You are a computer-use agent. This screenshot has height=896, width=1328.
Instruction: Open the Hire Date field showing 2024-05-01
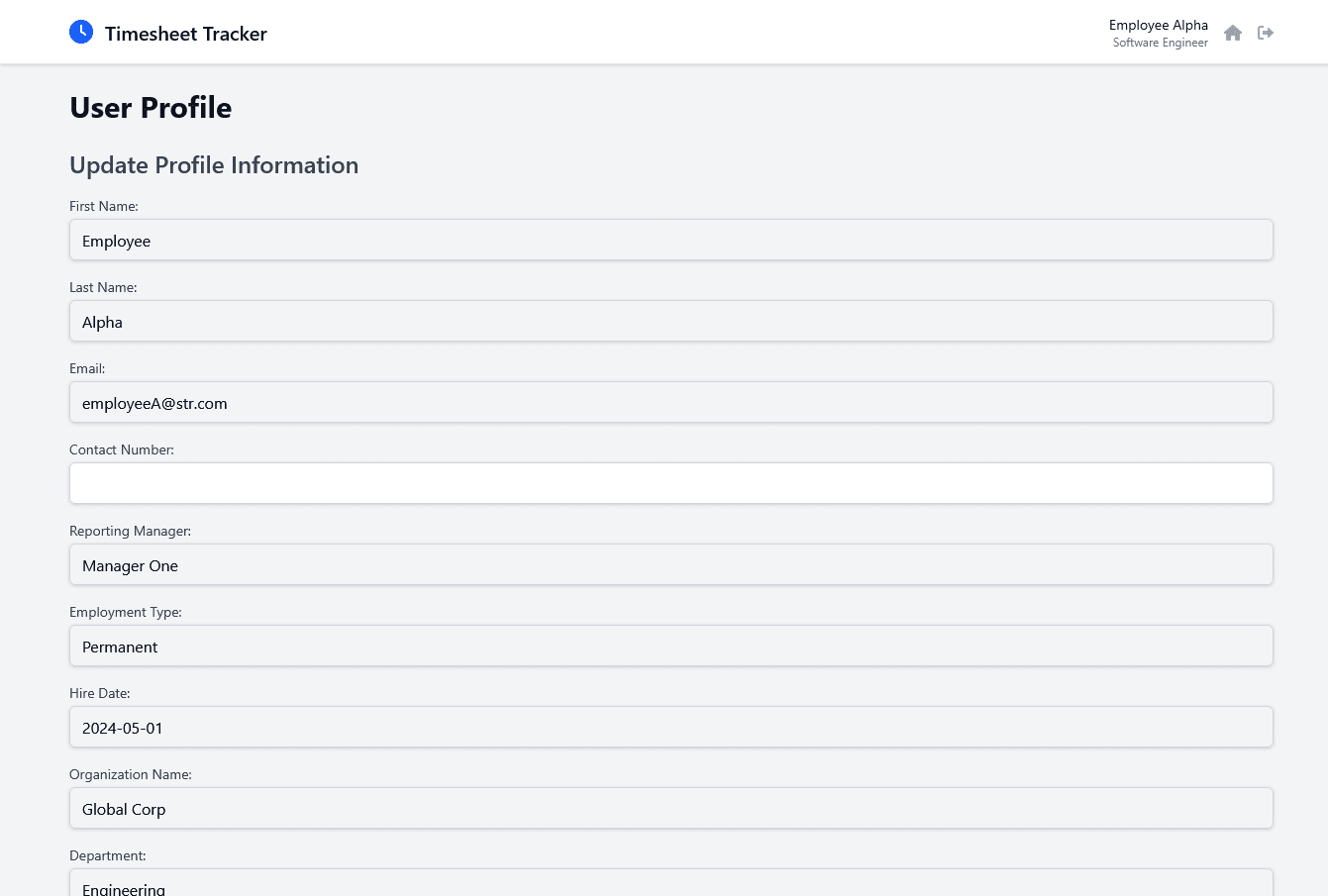(x=670, y=727)
